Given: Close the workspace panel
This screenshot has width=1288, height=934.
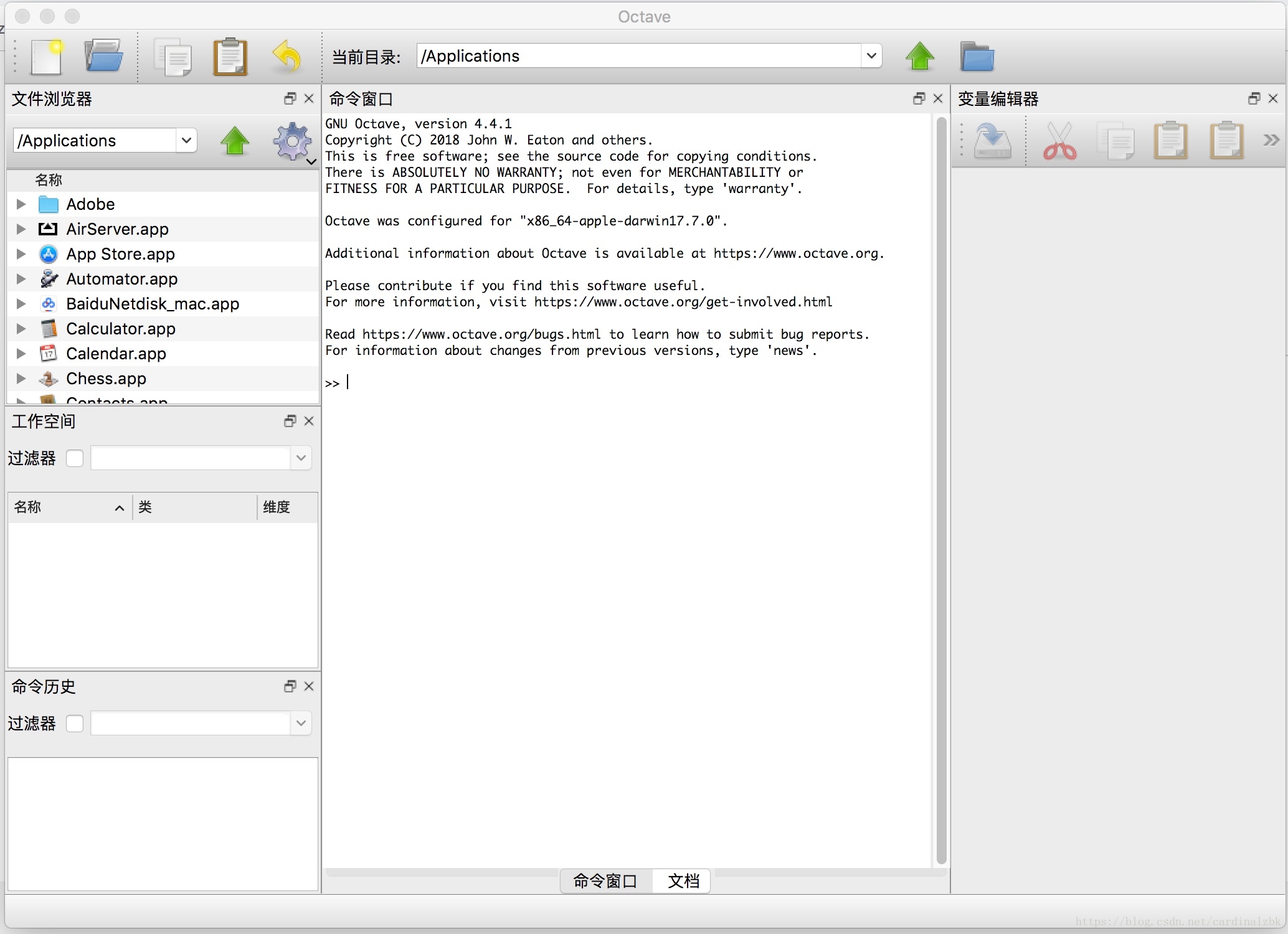Looking at the screenshot, I should (x=308, y=421).
